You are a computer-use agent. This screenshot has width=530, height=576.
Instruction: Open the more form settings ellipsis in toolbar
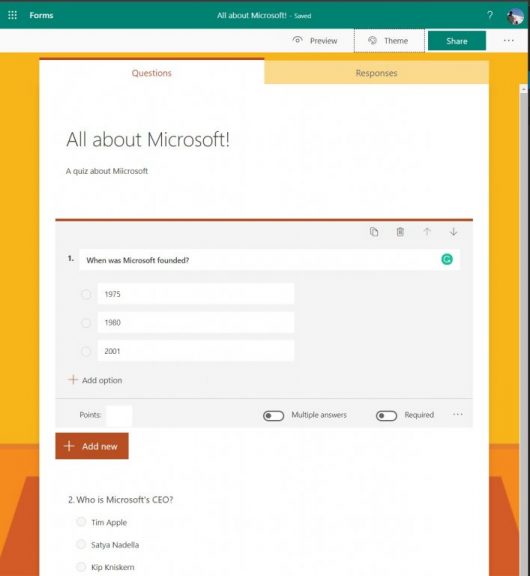(x=509, y=40)
